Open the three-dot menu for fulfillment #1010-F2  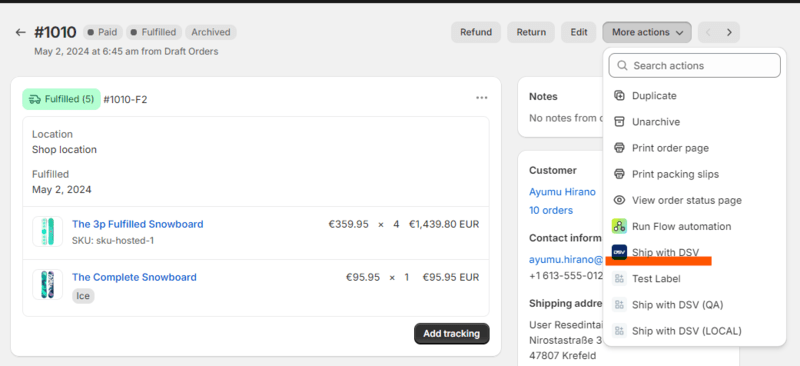[x=482, y=98]
